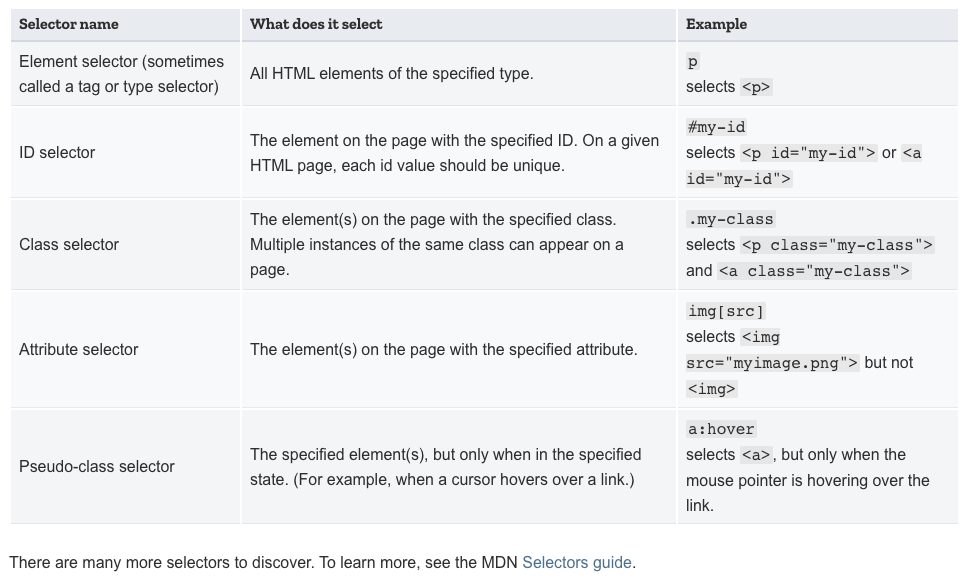Click the '<a class="my-class">' code snippet
This screenshot has height=580, width=972.
tap(814, 271)
